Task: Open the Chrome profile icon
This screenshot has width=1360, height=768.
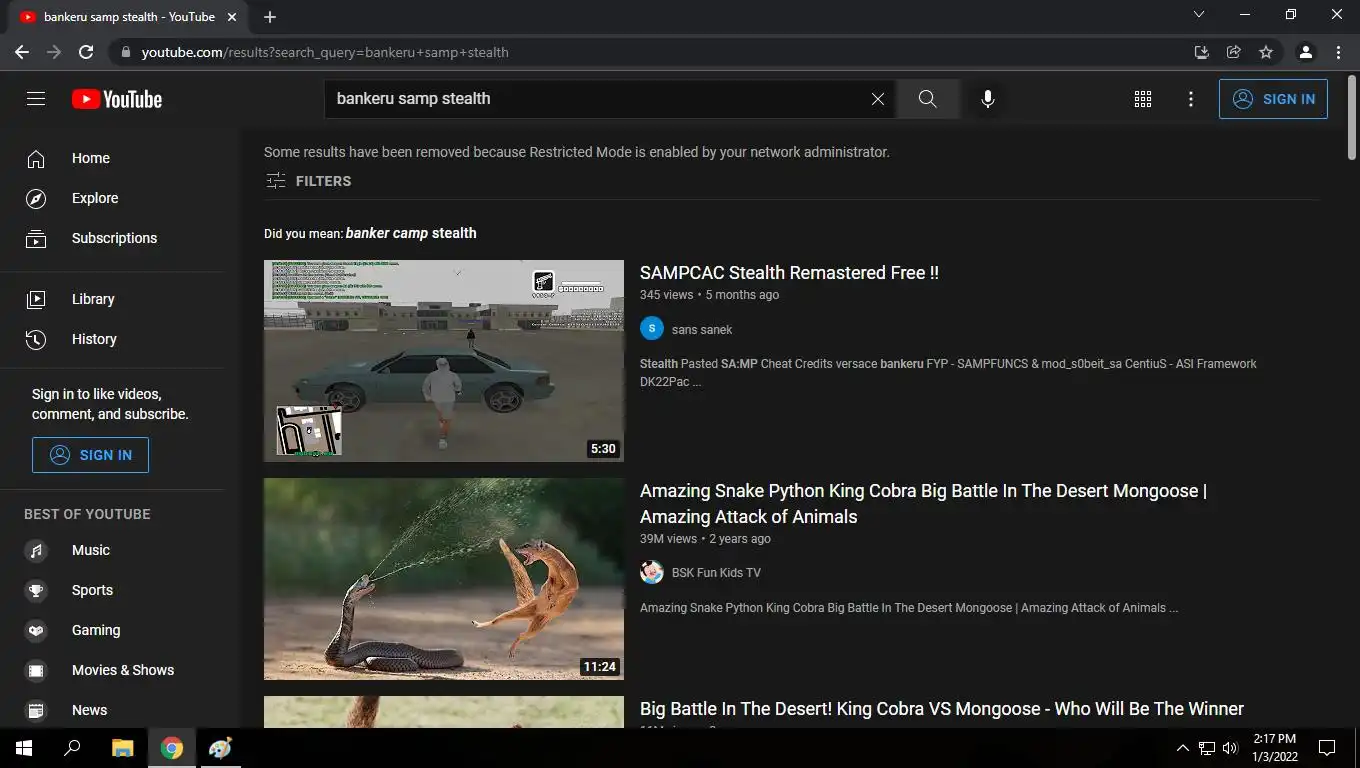Action: click(x=1305, y=52)
